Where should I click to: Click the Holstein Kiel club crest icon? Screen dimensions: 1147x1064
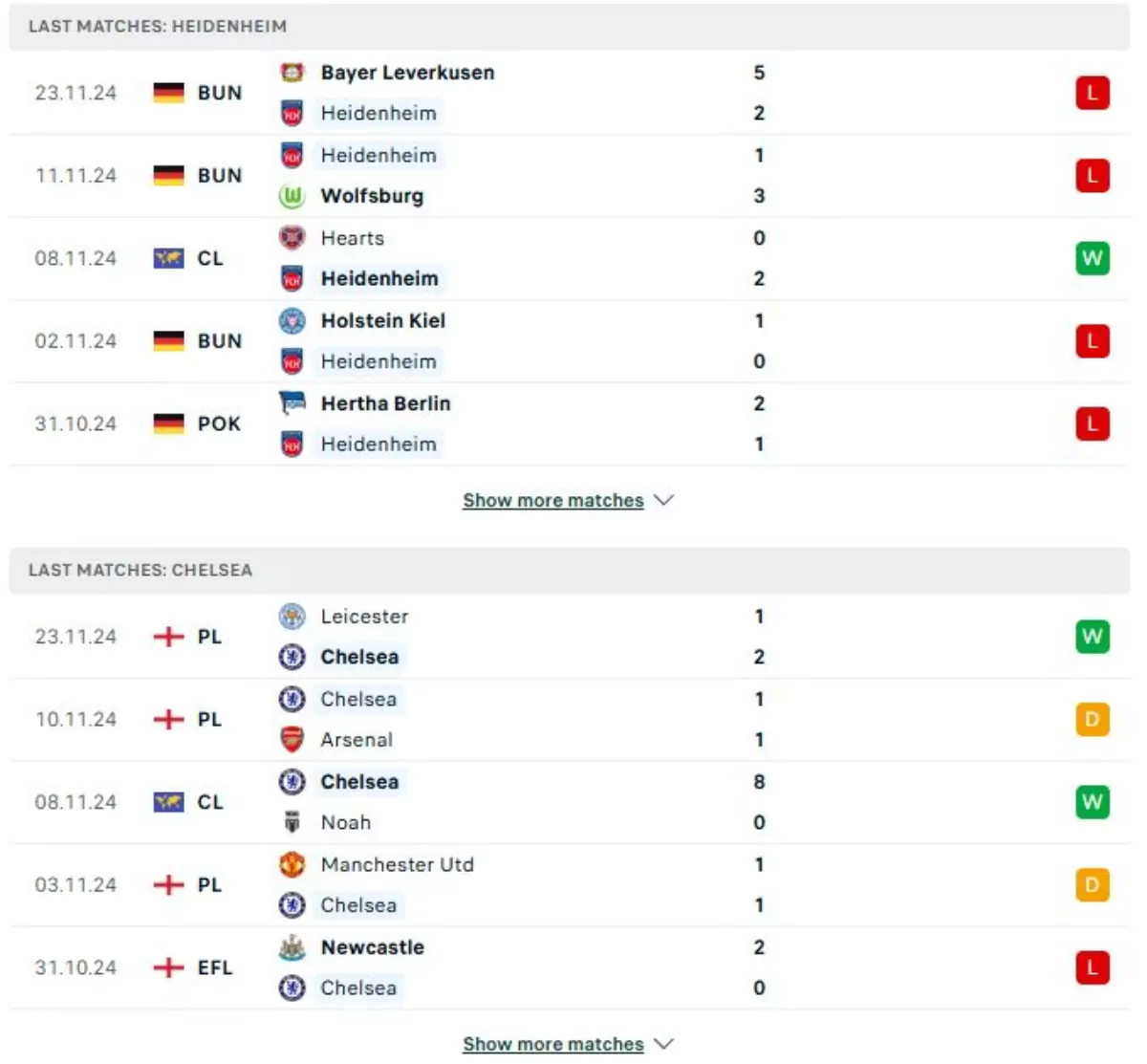tap(292, 321)
